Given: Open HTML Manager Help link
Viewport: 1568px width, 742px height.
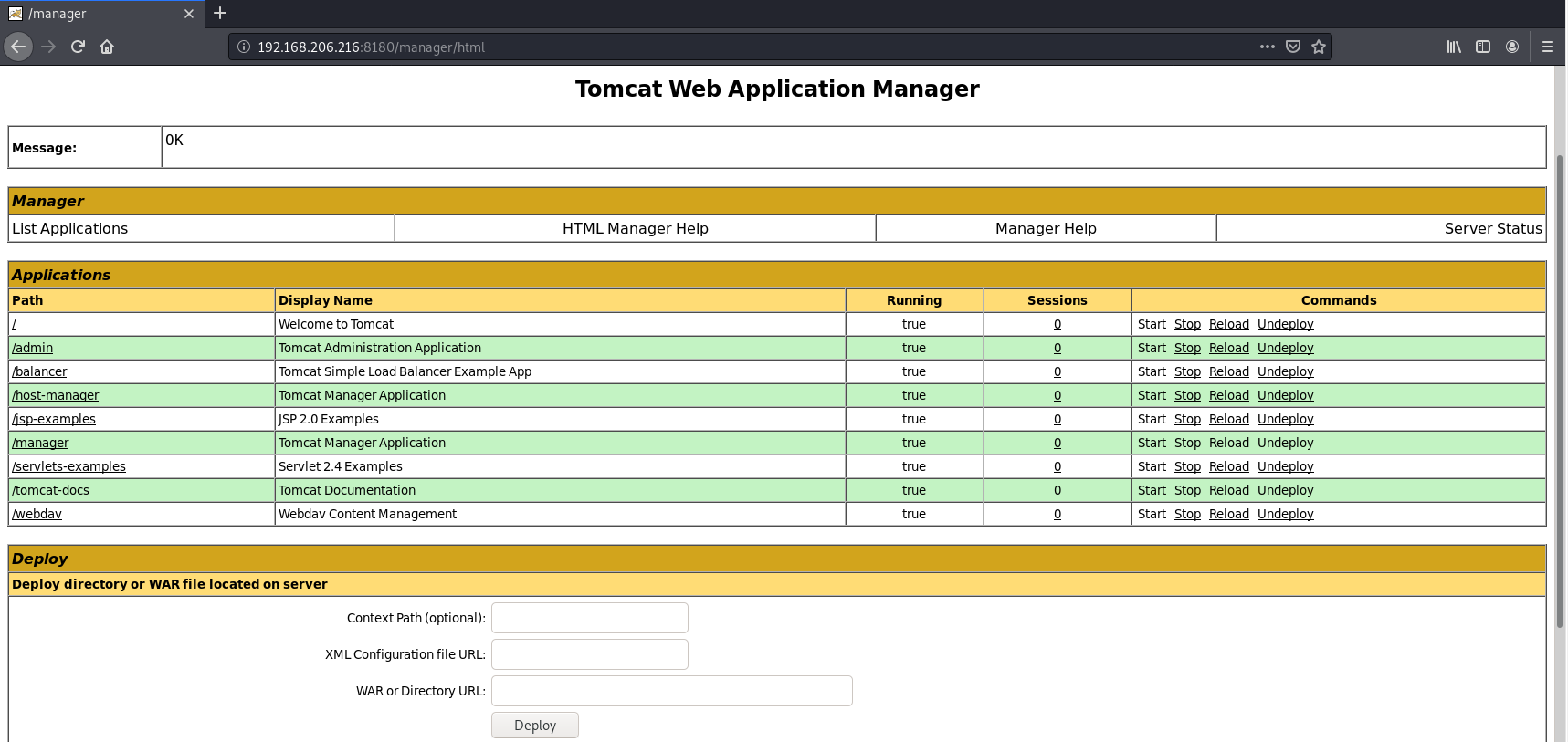Looking at the screenshot, I should click(636, 228).
